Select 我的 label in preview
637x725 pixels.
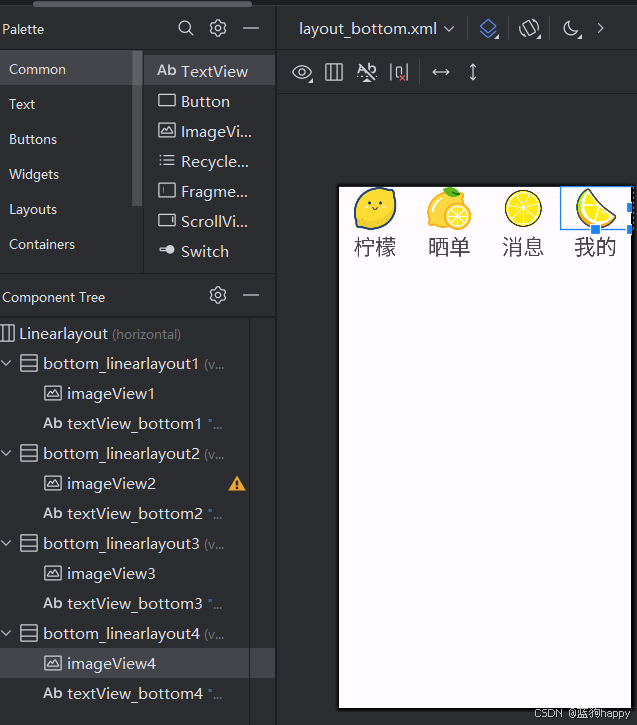coord(595,247)
